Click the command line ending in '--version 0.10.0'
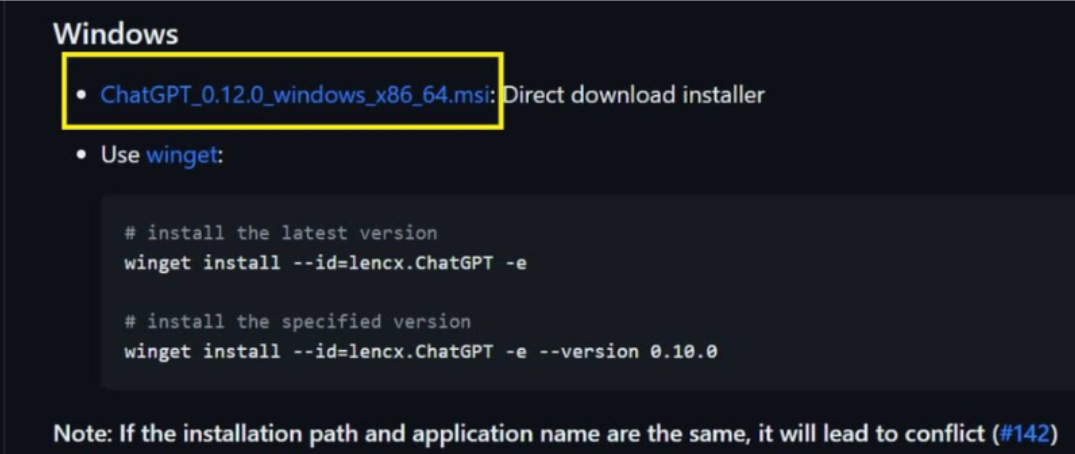1075x454 pixels. tap(420, 352)
